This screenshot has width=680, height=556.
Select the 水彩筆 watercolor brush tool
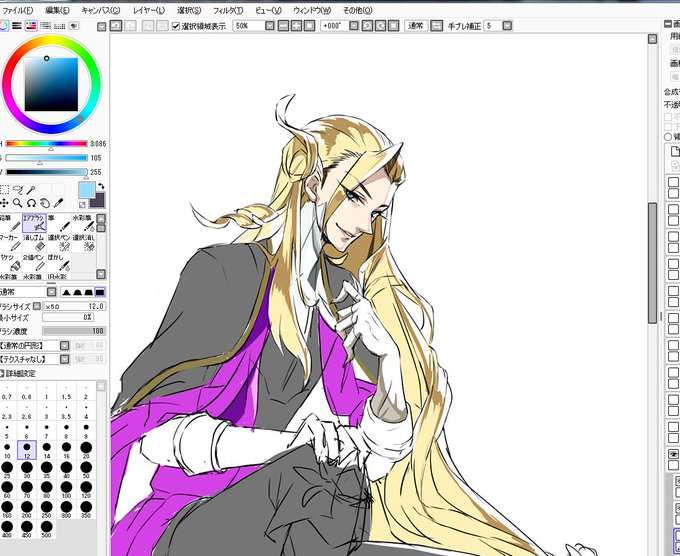coord(84,222)
